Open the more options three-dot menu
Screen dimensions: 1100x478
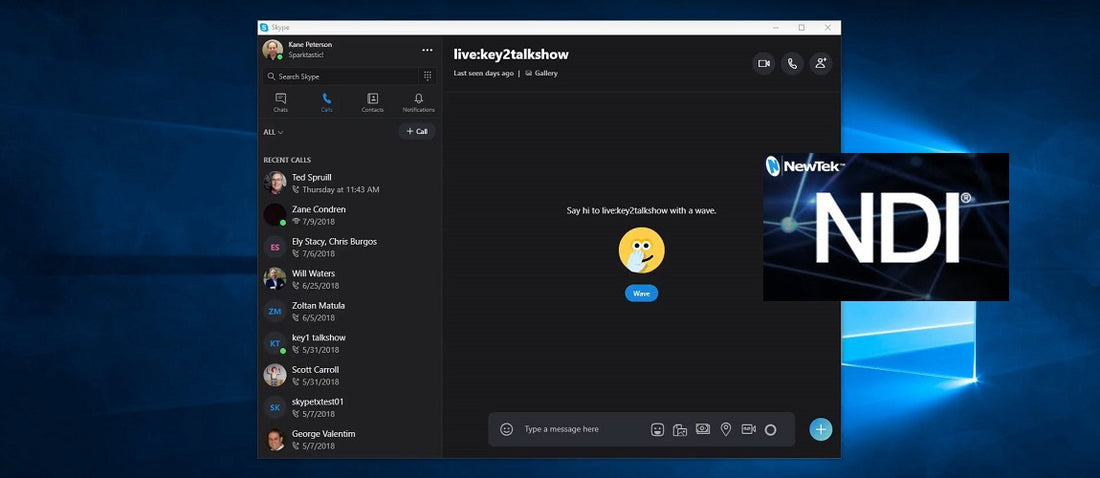point(427,50)
